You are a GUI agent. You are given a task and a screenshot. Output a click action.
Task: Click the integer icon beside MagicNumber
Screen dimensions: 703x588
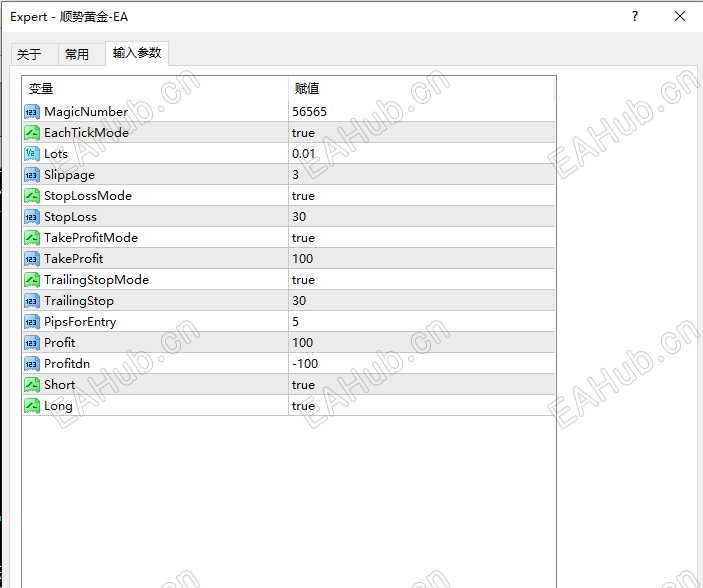click(x=32, y=112)
